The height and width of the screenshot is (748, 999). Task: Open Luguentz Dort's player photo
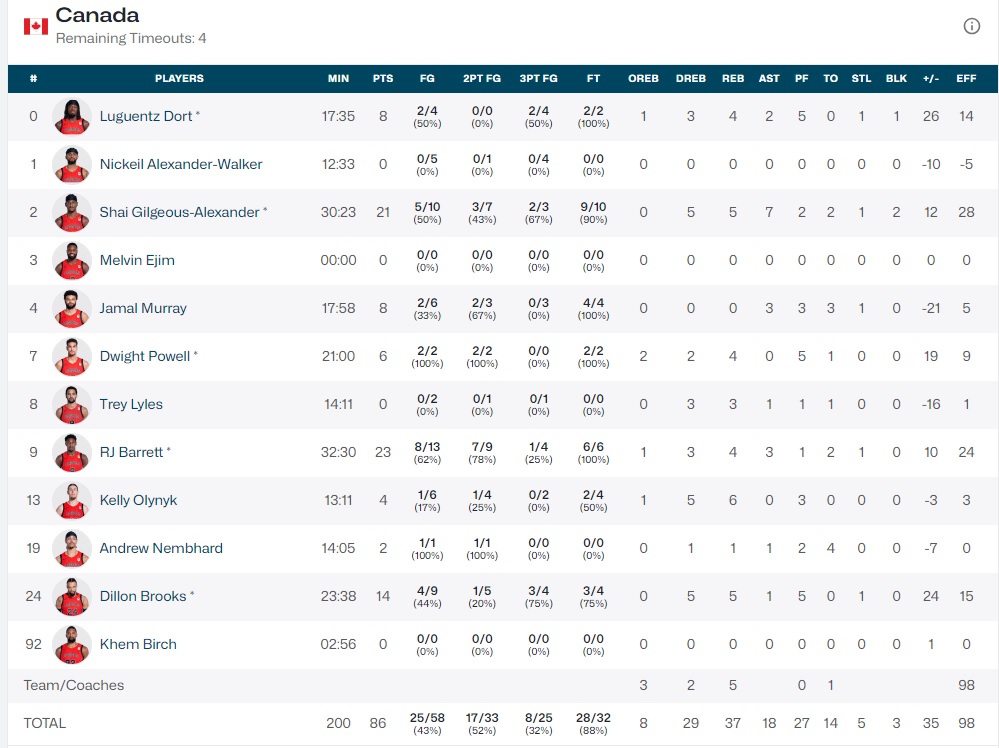[x=72, y=117]
